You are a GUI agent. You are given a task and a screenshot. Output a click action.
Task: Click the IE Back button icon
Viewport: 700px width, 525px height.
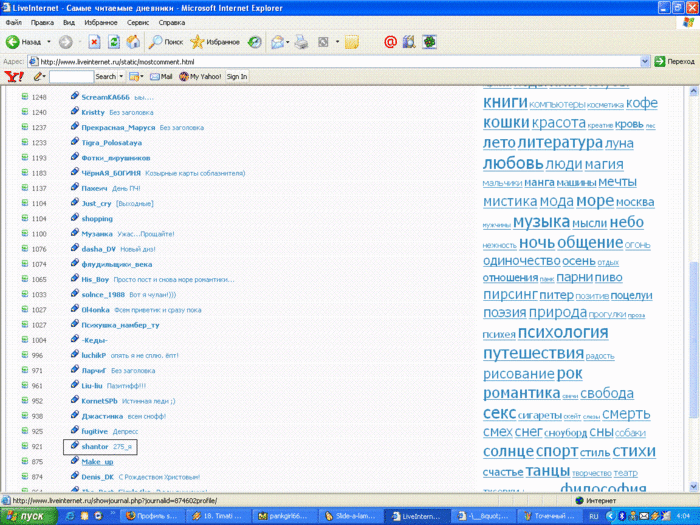(12, 42)
